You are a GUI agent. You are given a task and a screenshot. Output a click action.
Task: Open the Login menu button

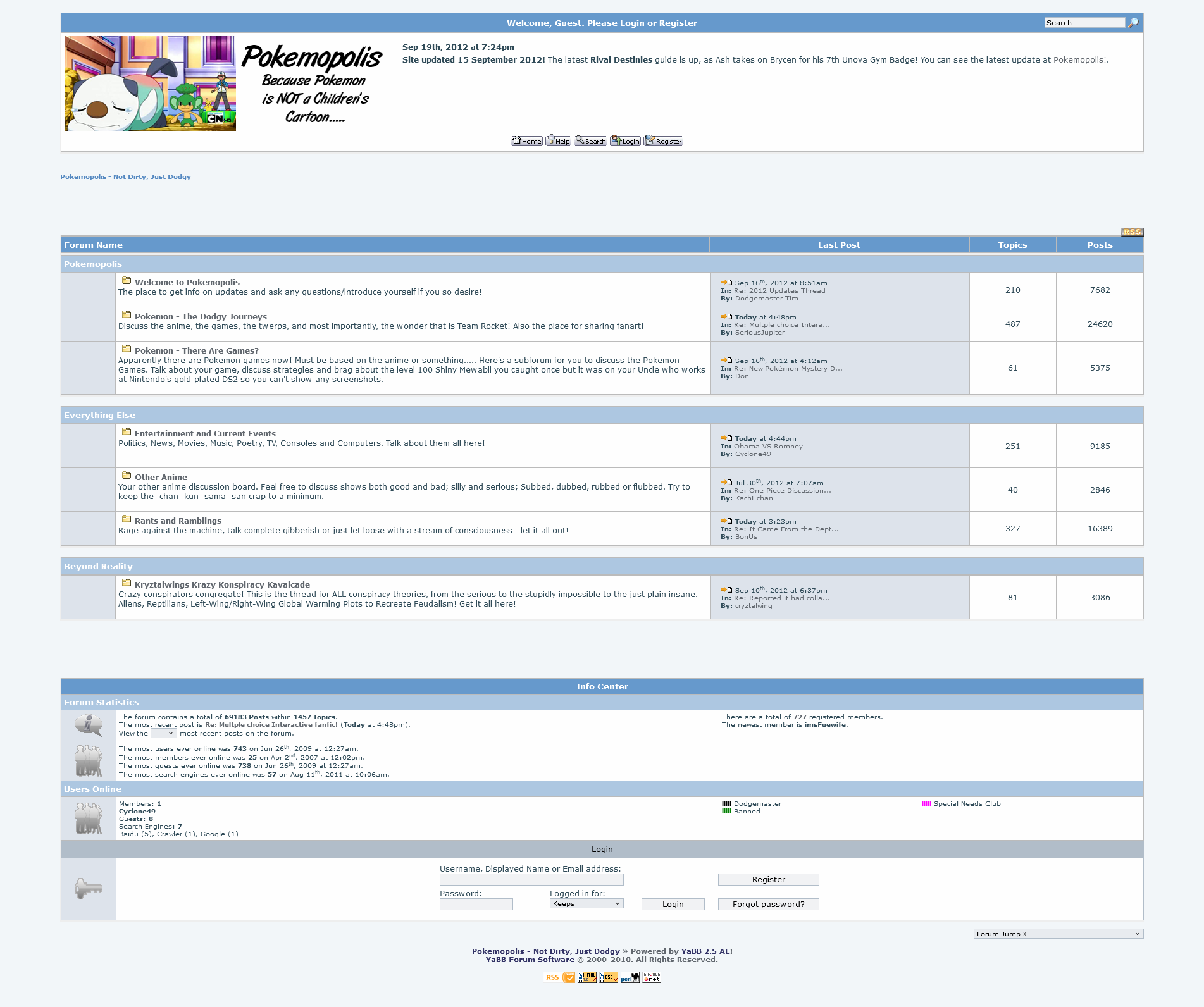(x=625, y=140)
